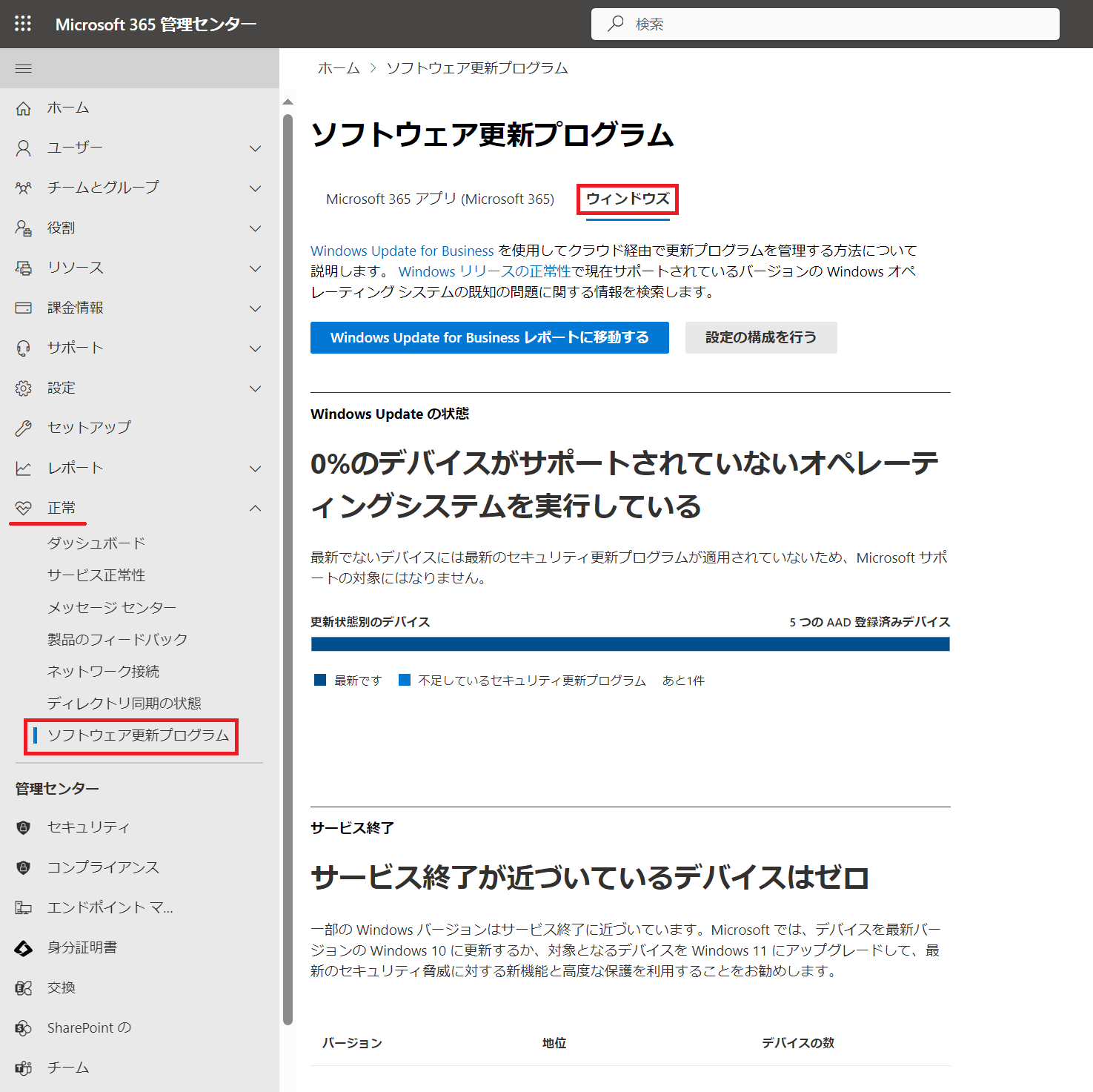Expand the サポート chevron

pyautogui.click(x=256, y=348)
